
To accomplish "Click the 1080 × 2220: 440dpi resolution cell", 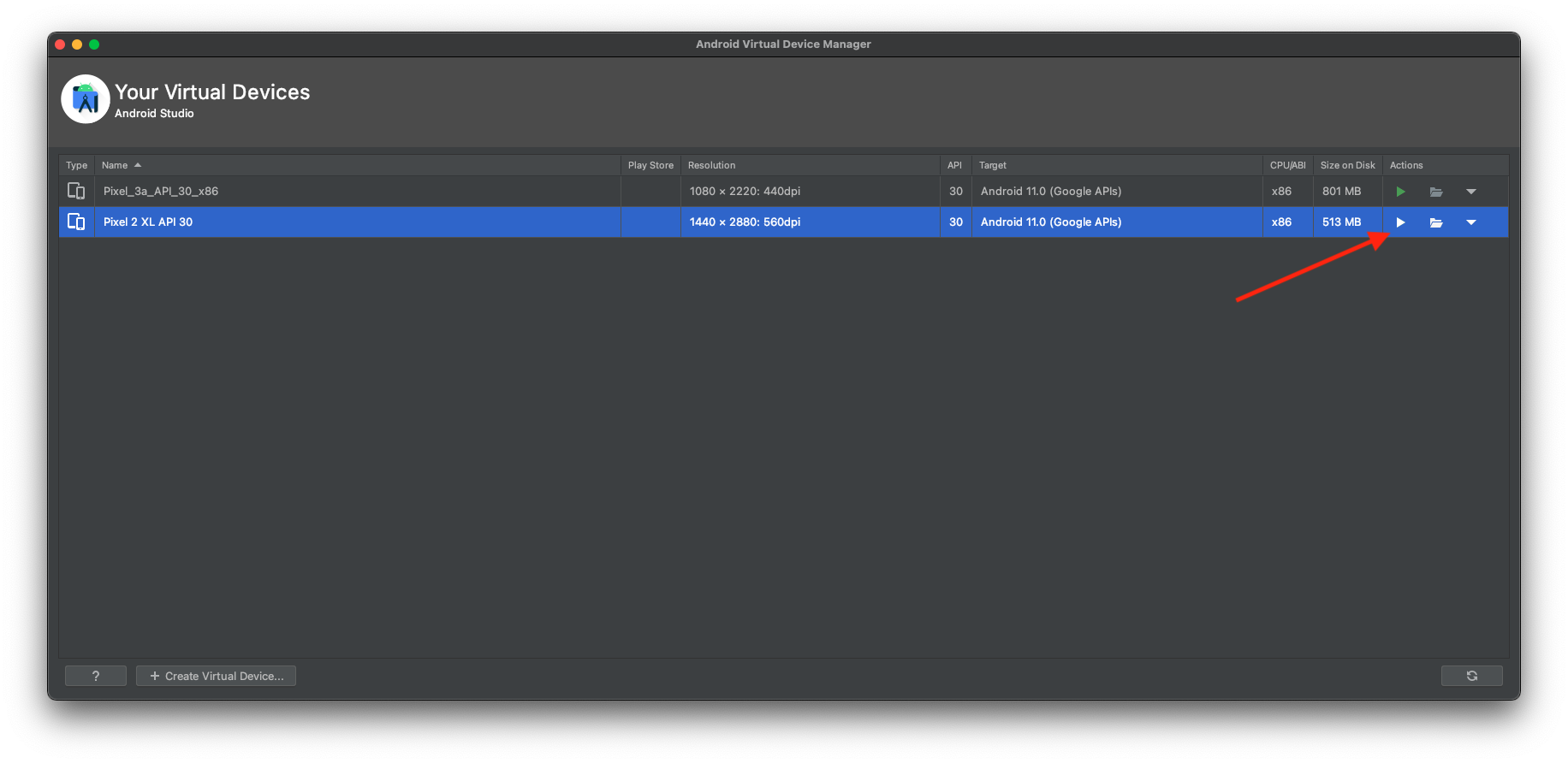I will coord(810,192).
